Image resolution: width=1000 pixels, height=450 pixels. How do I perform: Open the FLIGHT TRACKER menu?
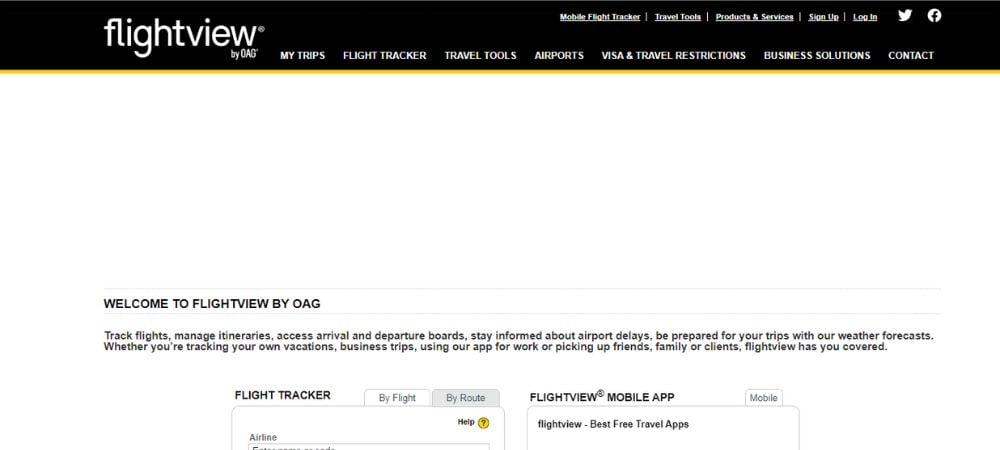pyautogui.click(x=385, y=55)
